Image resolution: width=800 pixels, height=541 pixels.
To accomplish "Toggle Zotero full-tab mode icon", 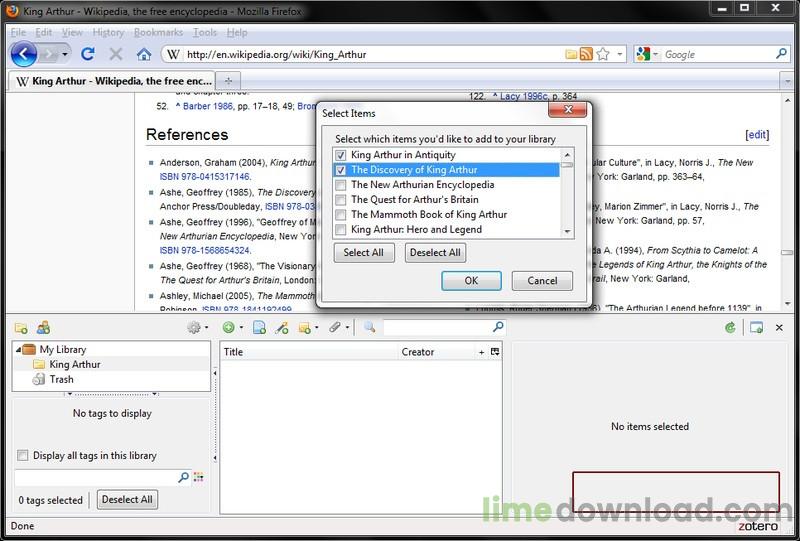I will [757, 328].
